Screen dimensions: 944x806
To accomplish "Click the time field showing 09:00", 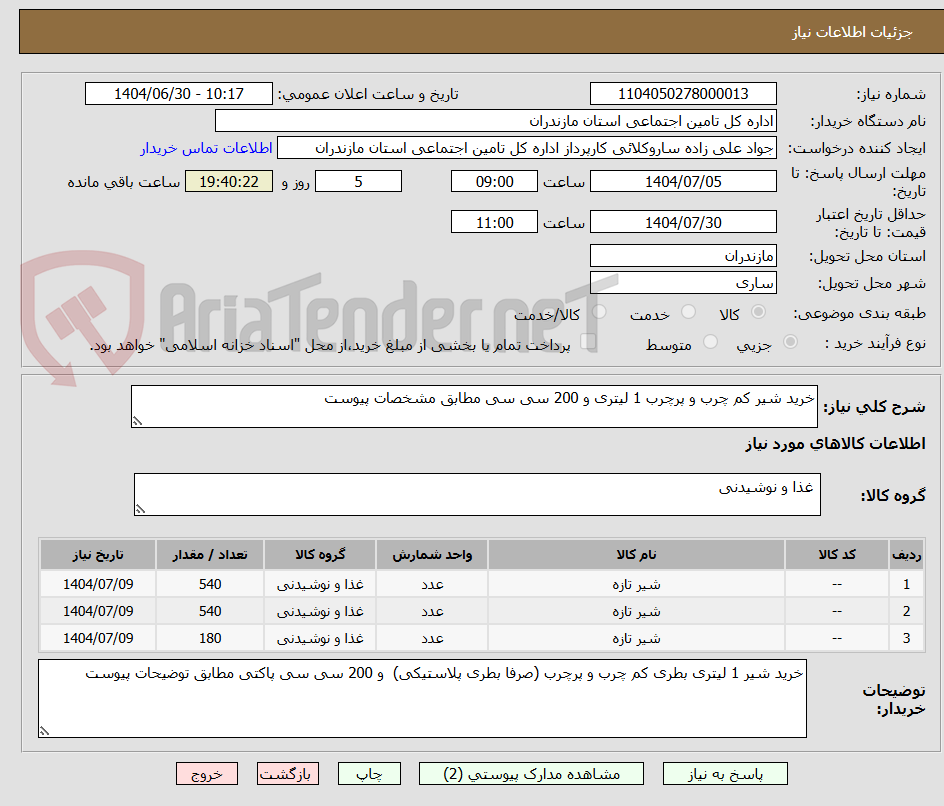I will 494,181.
